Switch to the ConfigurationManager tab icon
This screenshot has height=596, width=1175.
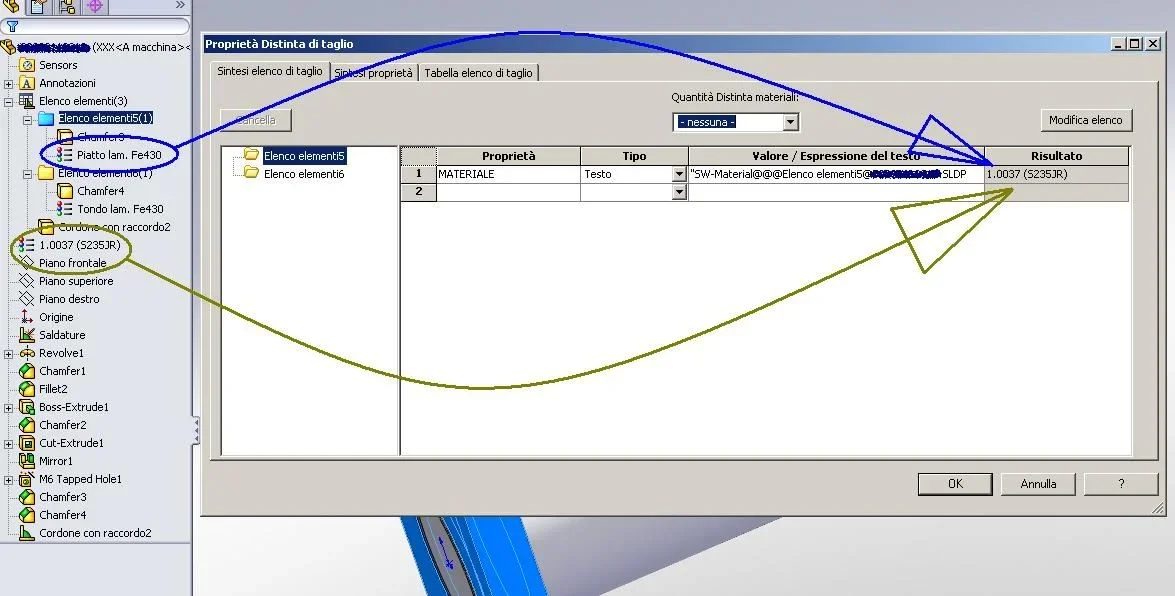point(68,6)
